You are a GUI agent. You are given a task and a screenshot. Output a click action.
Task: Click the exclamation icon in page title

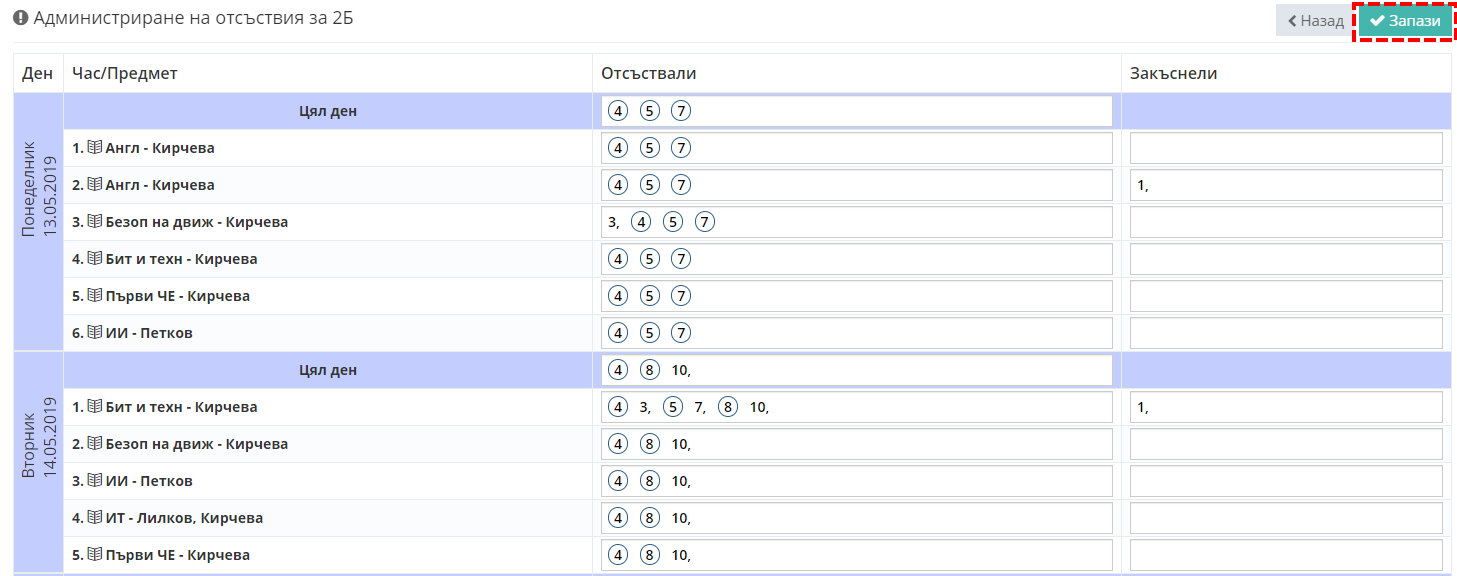click(20, 18)
